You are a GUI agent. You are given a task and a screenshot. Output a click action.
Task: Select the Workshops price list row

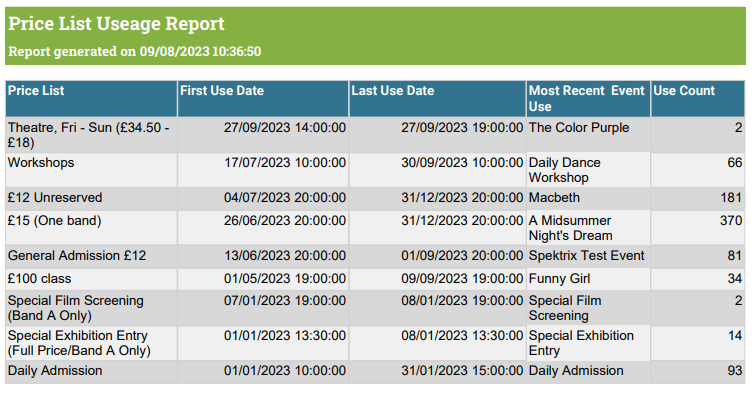(x=375, y=170)
